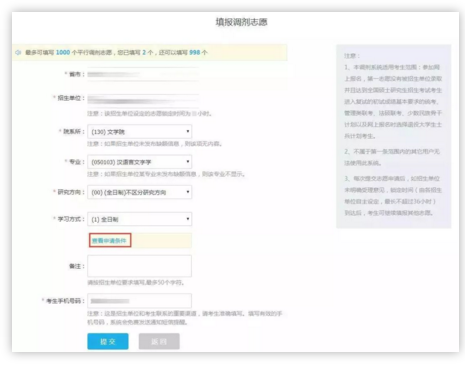This screenshot has height=366, width=465.
Task: Click the gray 返回 back button
Action: coord(159,341)
